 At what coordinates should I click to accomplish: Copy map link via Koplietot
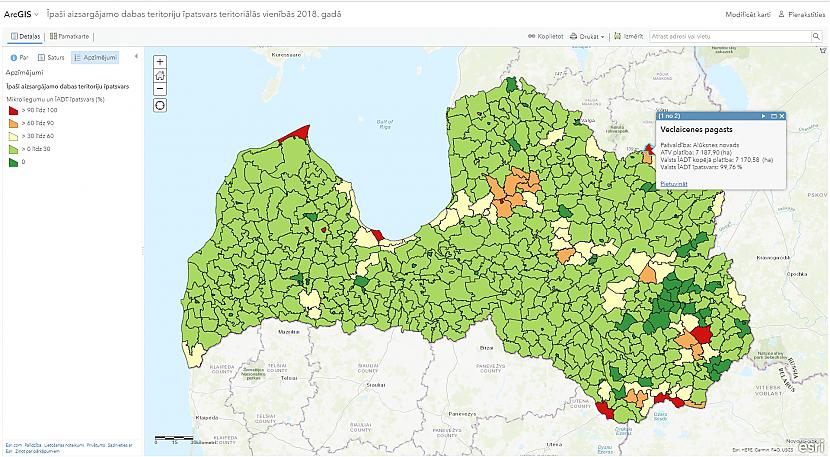(545, 37)
